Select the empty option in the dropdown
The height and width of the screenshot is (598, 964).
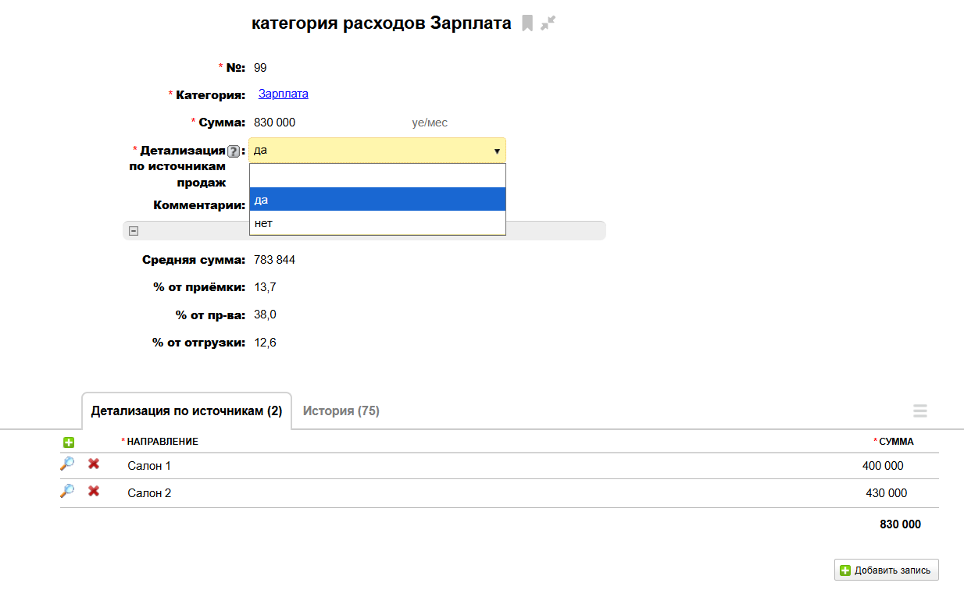click(377, 176)
